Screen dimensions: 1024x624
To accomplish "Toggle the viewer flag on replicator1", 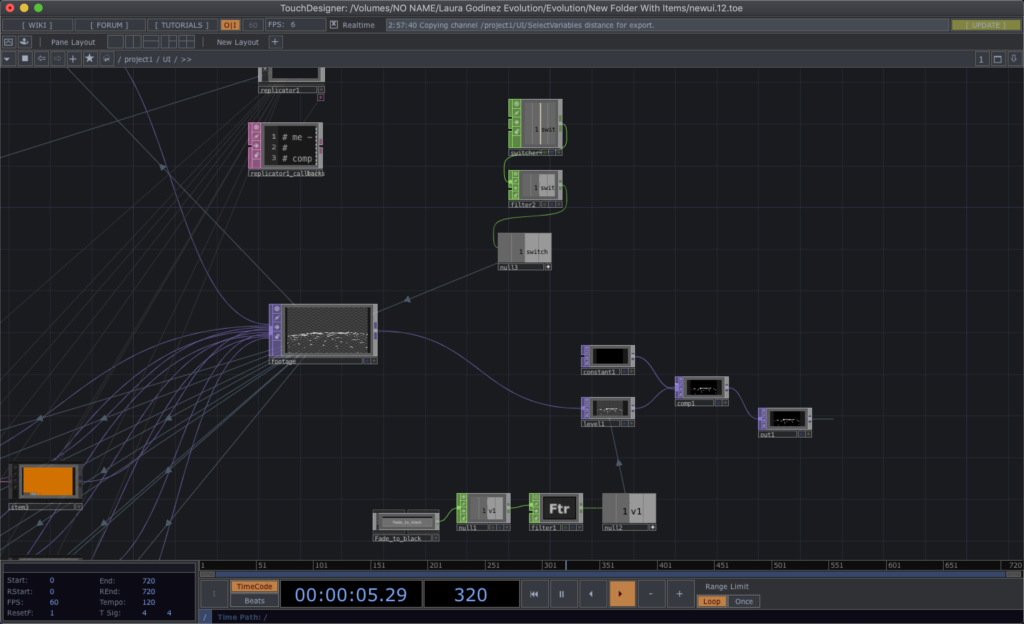I will point(321,89).
